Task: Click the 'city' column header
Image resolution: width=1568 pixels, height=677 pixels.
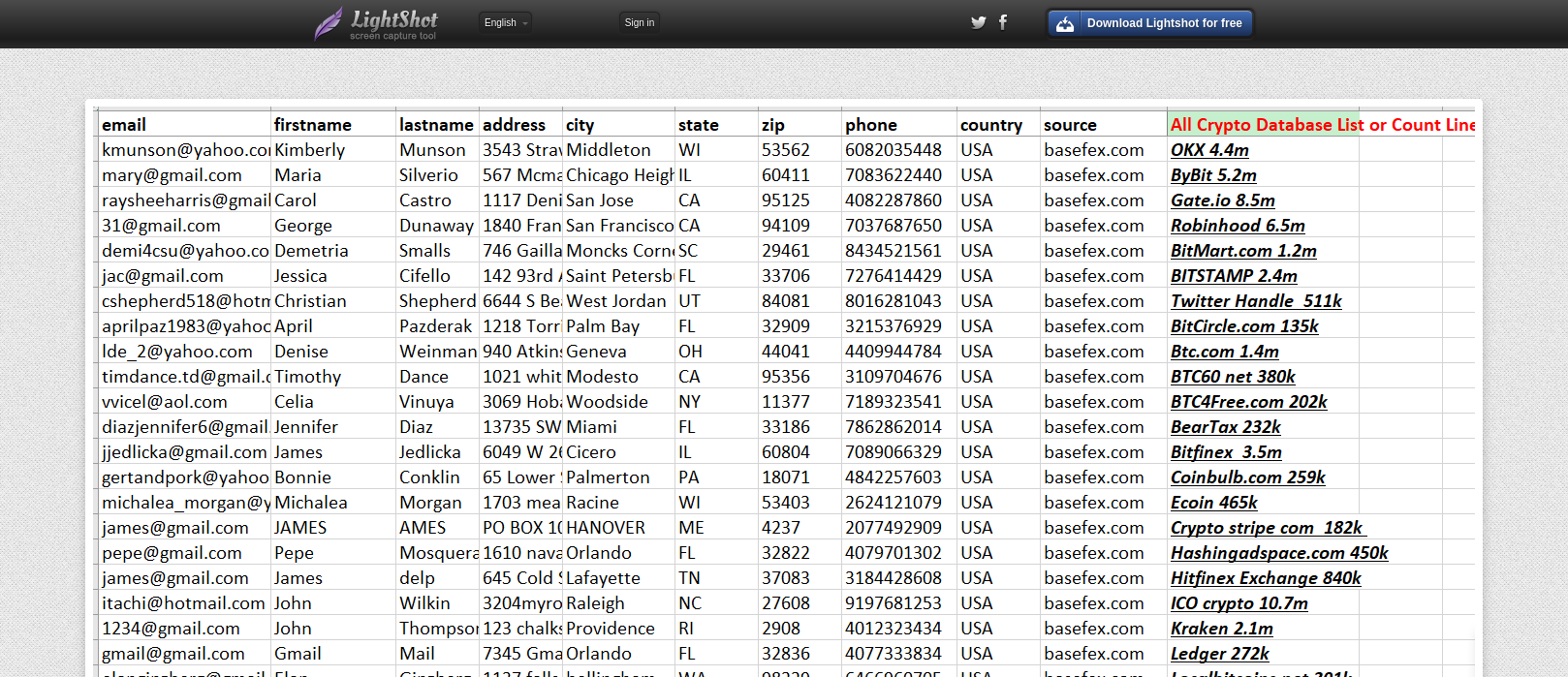Action: click(619, 125)
